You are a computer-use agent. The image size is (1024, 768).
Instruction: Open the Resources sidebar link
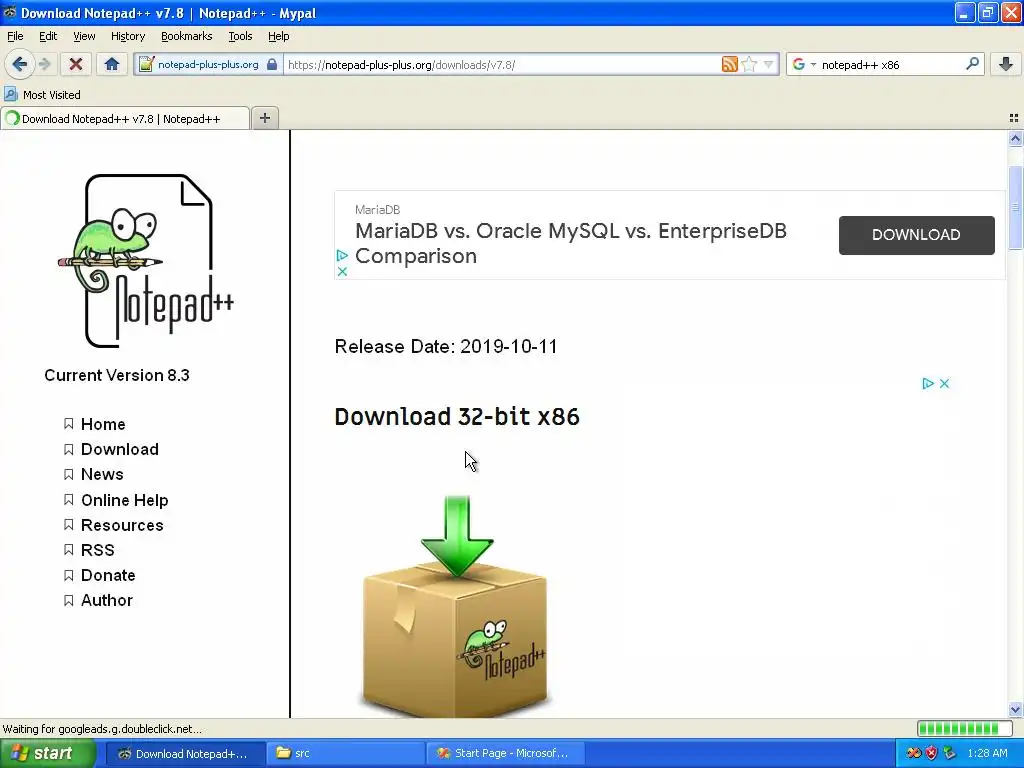pos(122,525)
